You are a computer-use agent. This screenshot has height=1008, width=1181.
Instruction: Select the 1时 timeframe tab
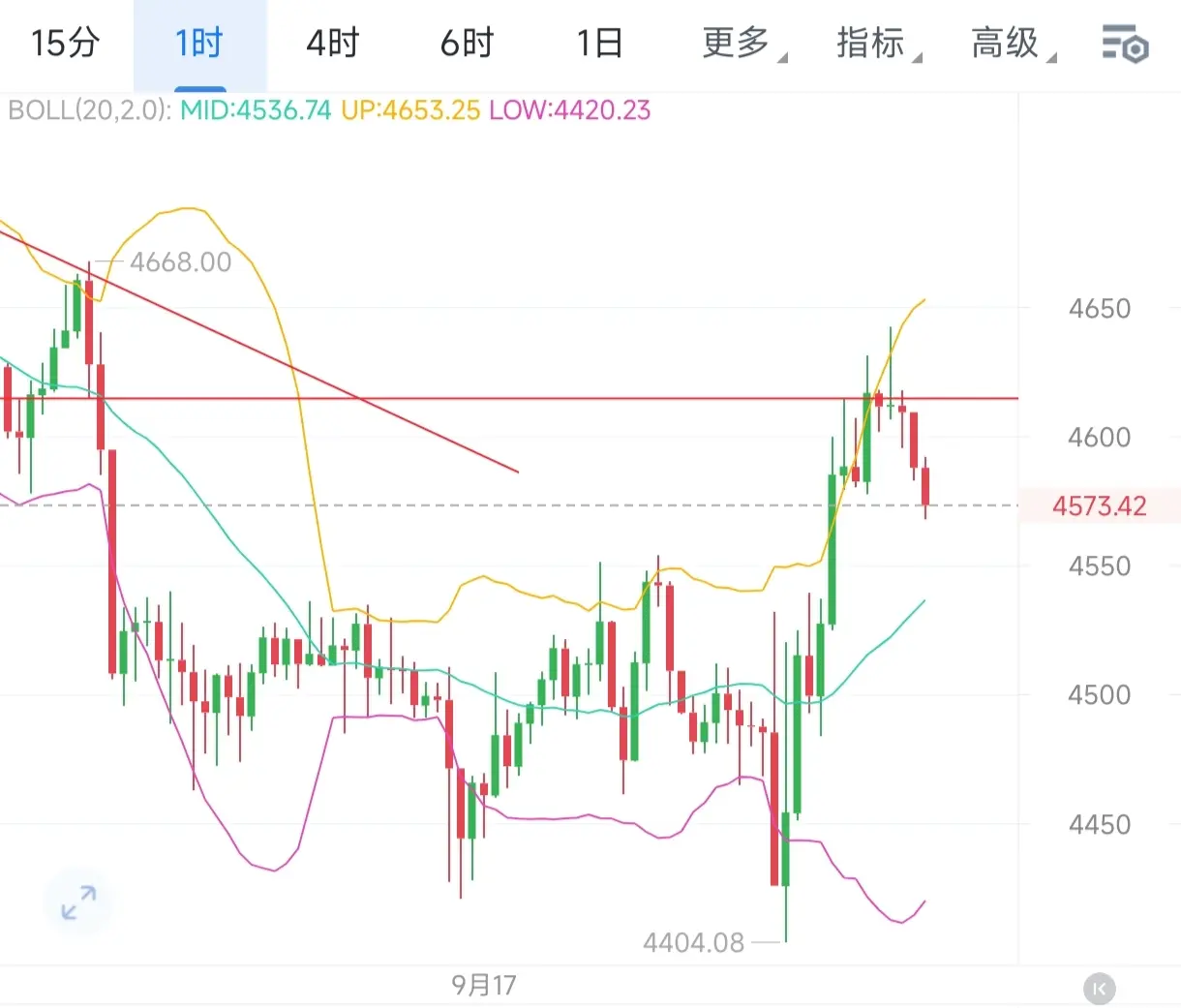click(199, 44)
